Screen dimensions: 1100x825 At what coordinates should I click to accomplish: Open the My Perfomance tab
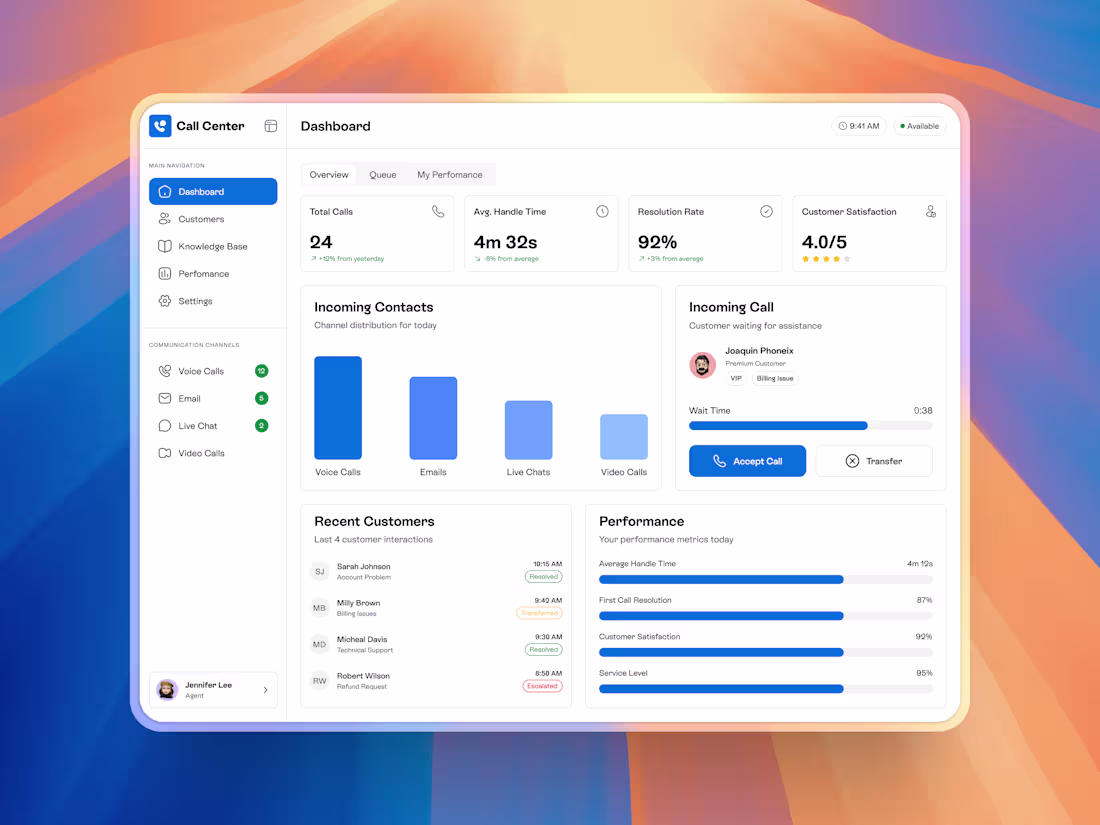pos(450,174)
